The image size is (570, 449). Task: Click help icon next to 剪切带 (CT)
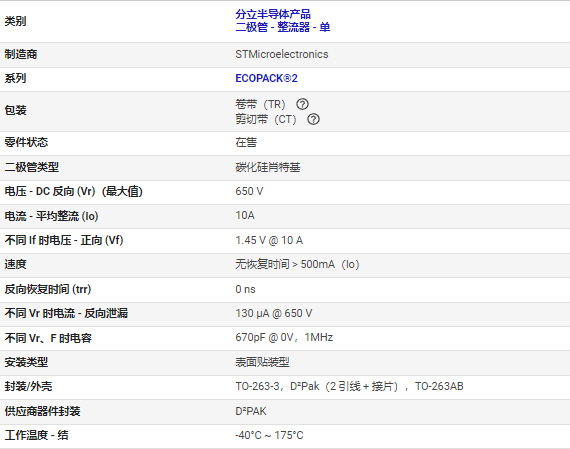[313, 119]
